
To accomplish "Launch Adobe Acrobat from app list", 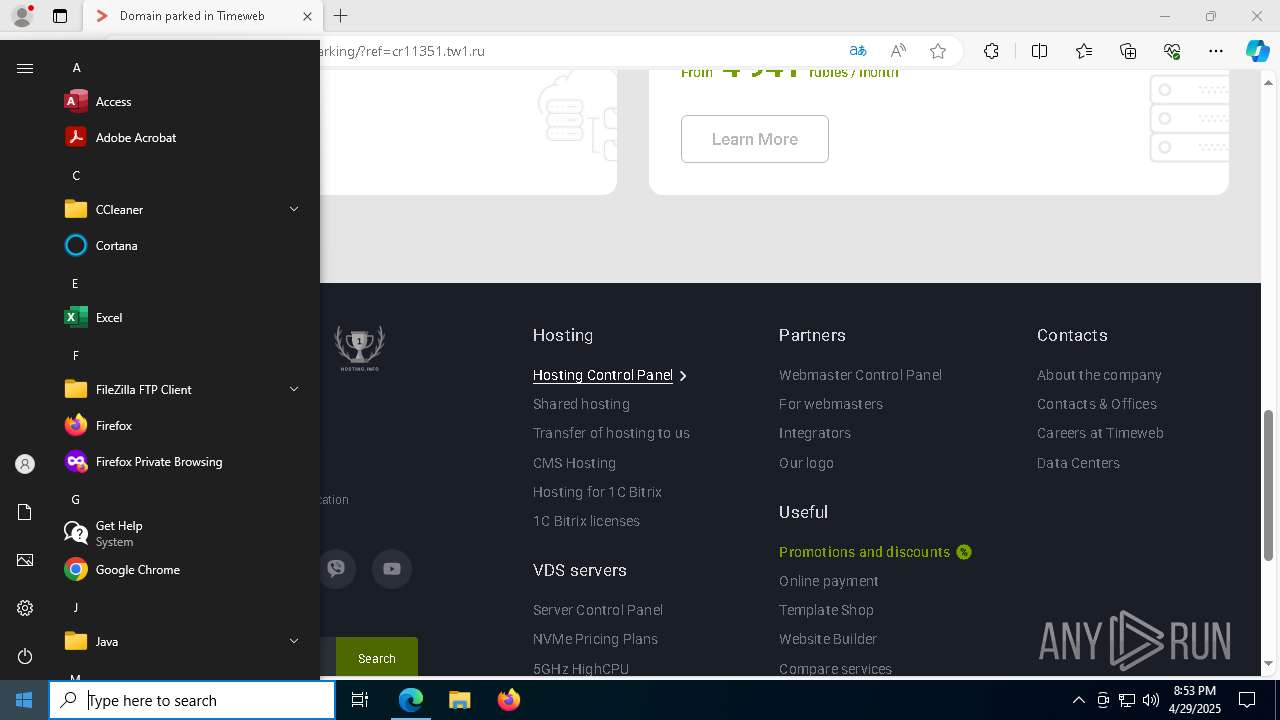I will click(180, 137).
